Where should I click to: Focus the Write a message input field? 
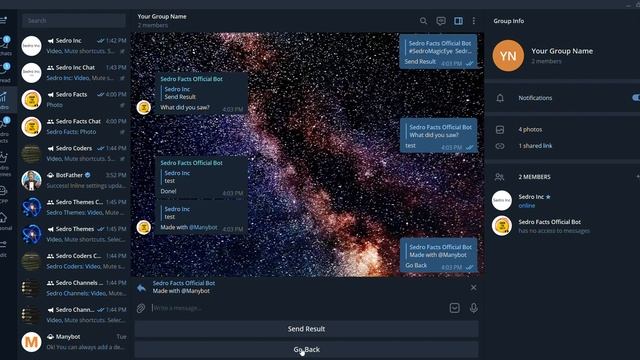[x=298, y=308]
